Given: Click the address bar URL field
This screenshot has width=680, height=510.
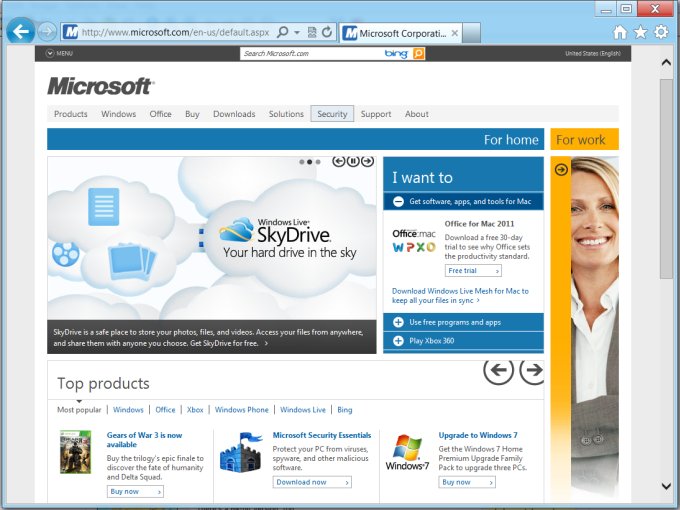Looking at the screenshot, I should pyautogui.click(x=176, y=33).
